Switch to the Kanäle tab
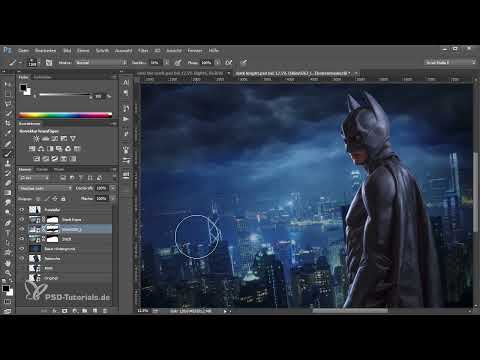This screenshot has height=360, width=480. (42, 169)
